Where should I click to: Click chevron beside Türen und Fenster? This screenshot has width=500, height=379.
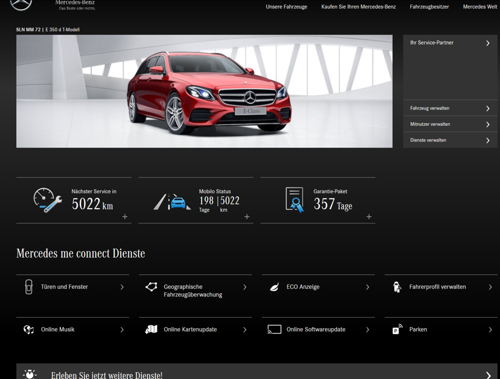click(122, 287)
